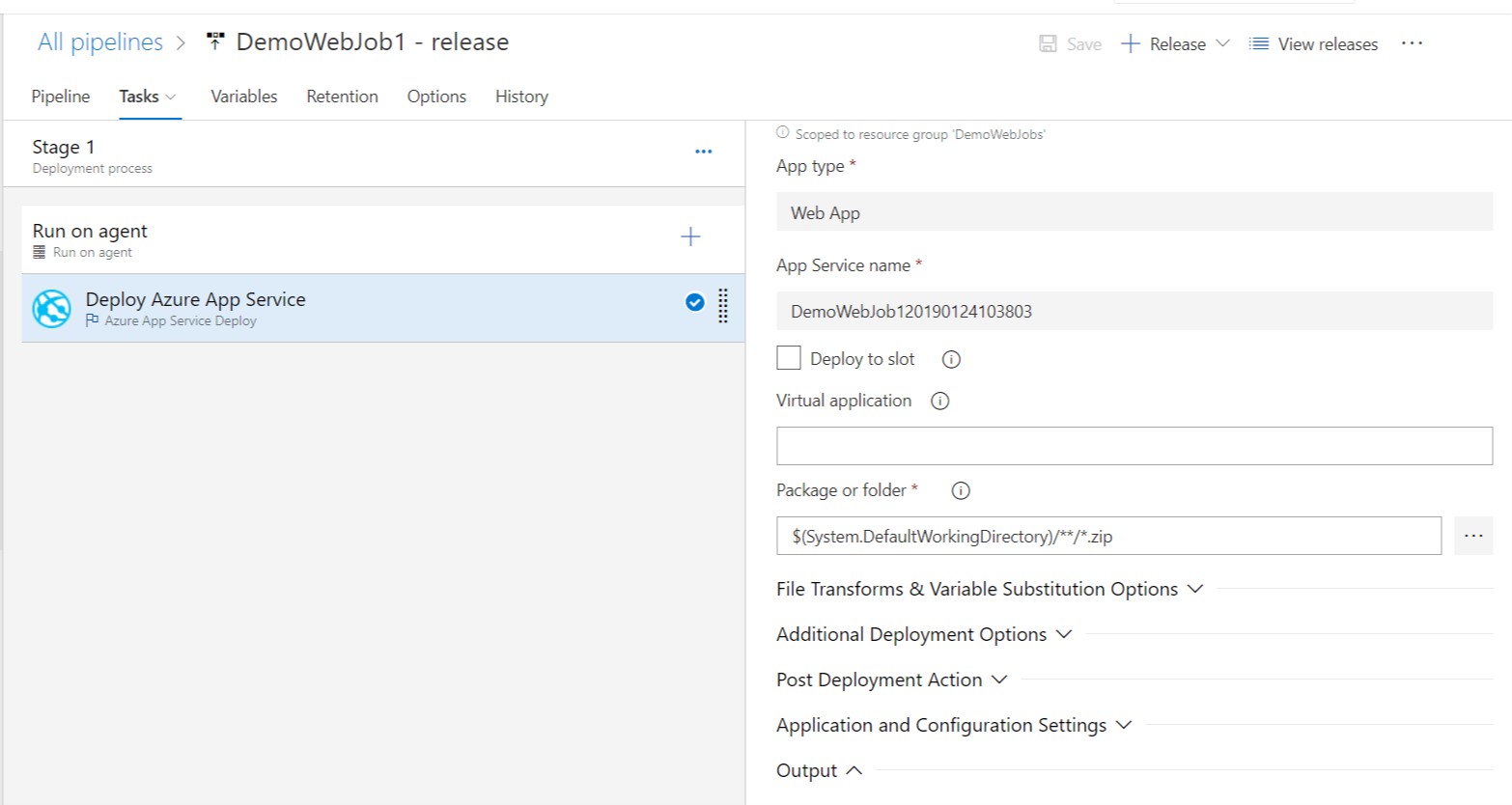Viewport: 1512px width, 805px height.
Task: Switch to the Pipeline tab
Action: pos(61,97)
